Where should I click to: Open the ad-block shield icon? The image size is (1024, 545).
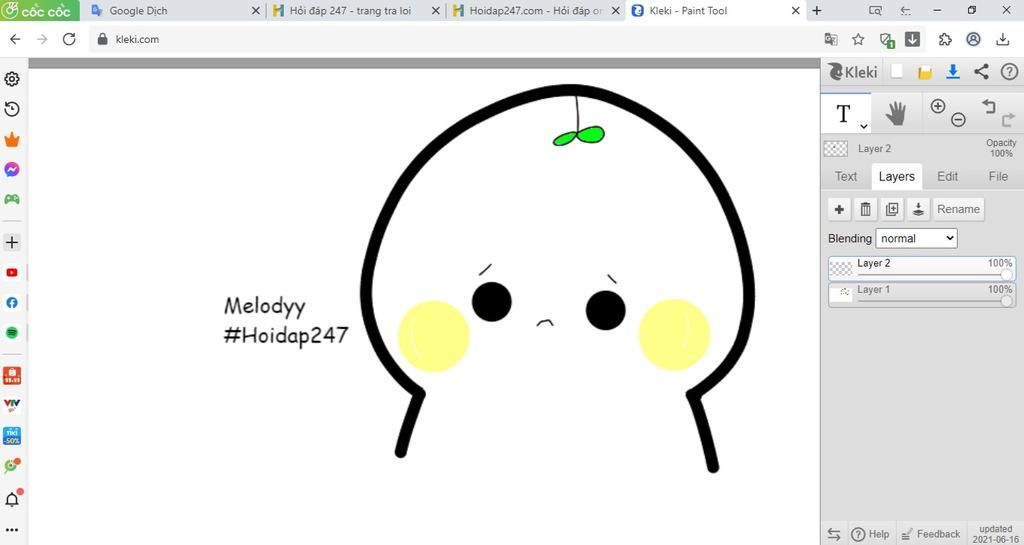click(886, 40)
